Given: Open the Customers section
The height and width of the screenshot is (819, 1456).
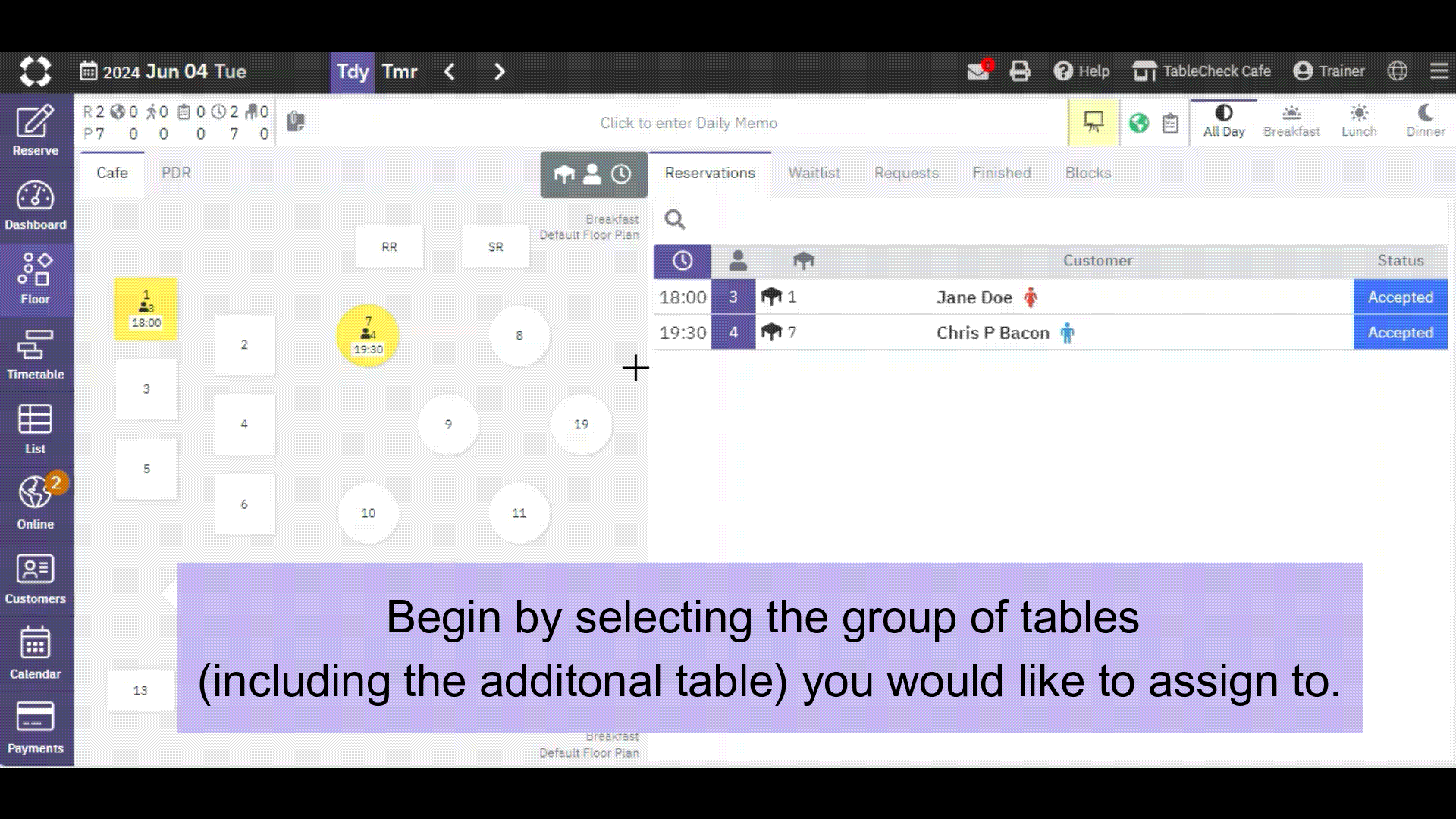Looking at the screenshot, I should (x=36, y=579).
